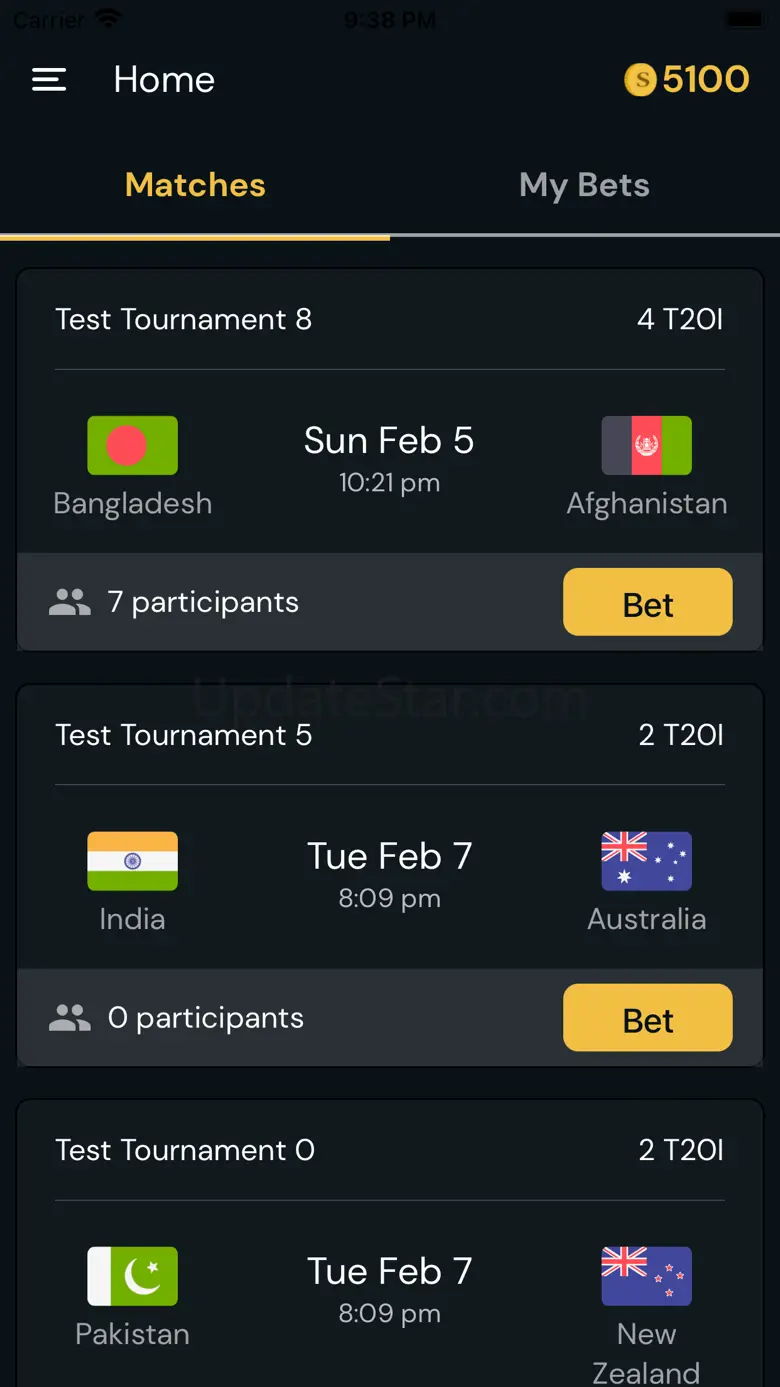
Task: Place Bet on Bangladesh vs Afghanistan
Action: point(648,602)
